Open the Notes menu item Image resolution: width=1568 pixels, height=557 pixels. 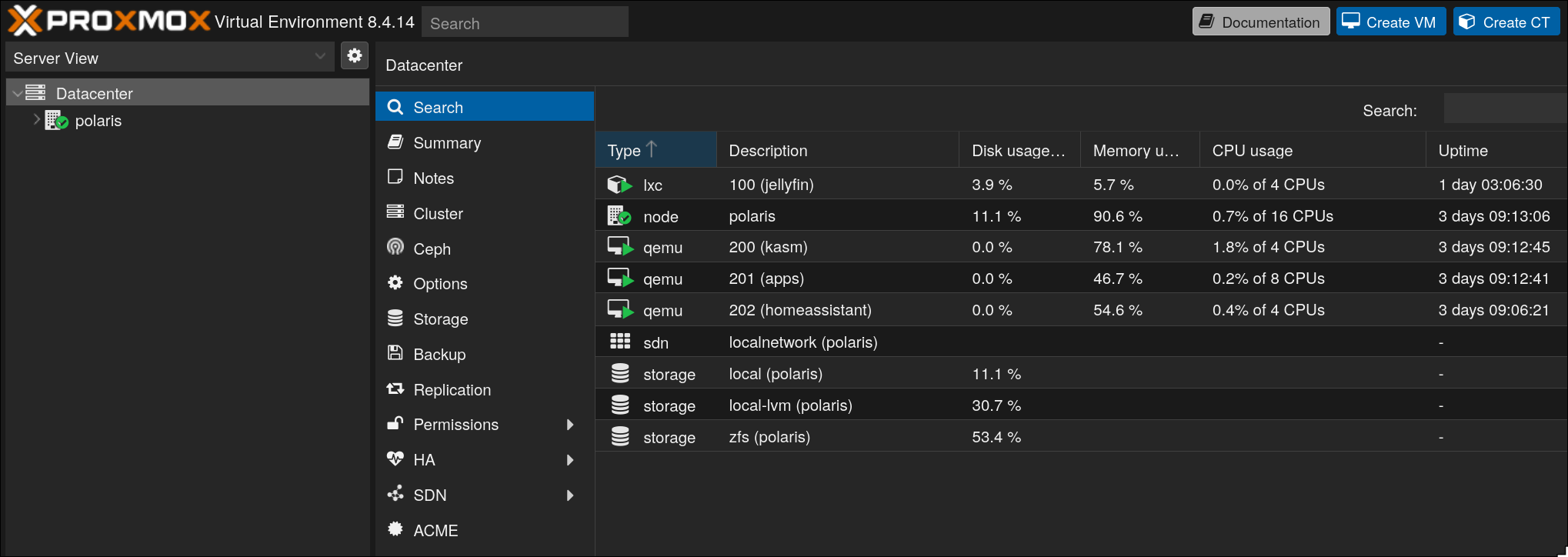pos(485,178)
